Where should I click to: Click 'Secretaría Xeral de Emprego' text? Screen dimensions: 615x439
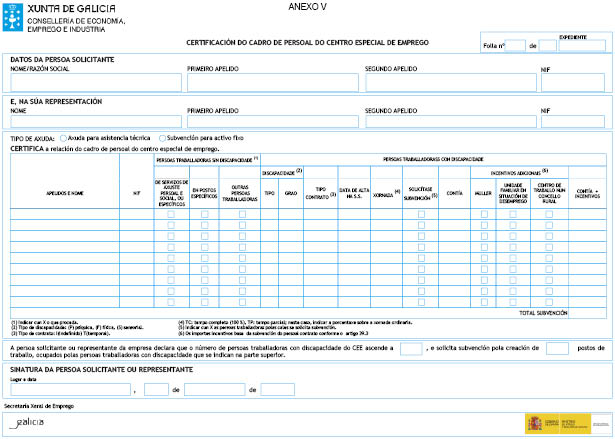(39, 406)
